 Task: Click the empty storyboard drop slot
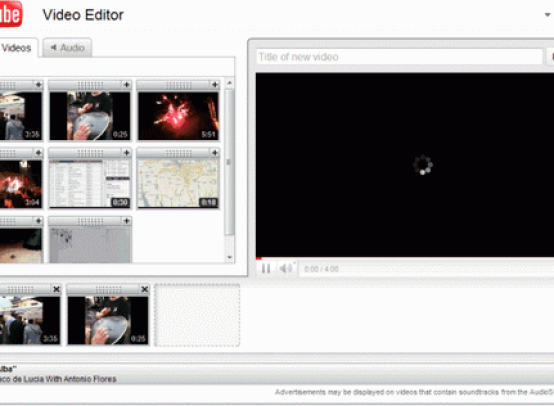[x=198, y=315]
